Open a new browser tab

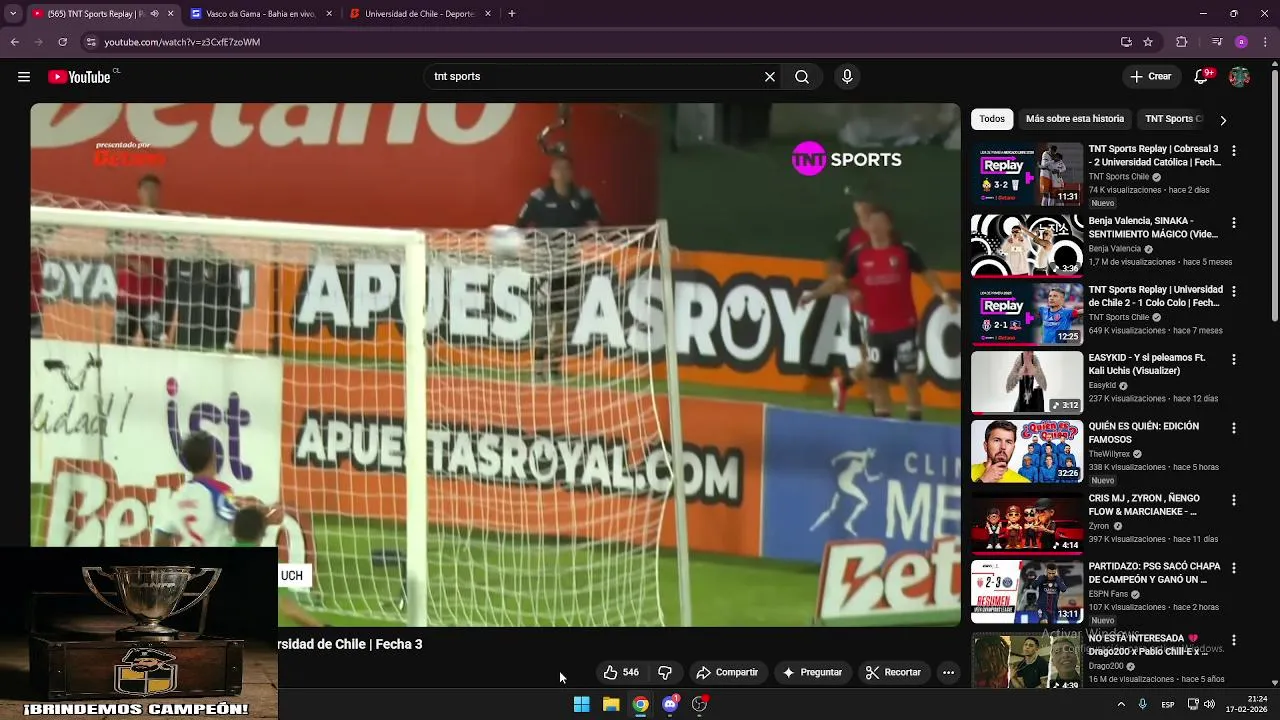pos(512,14)
